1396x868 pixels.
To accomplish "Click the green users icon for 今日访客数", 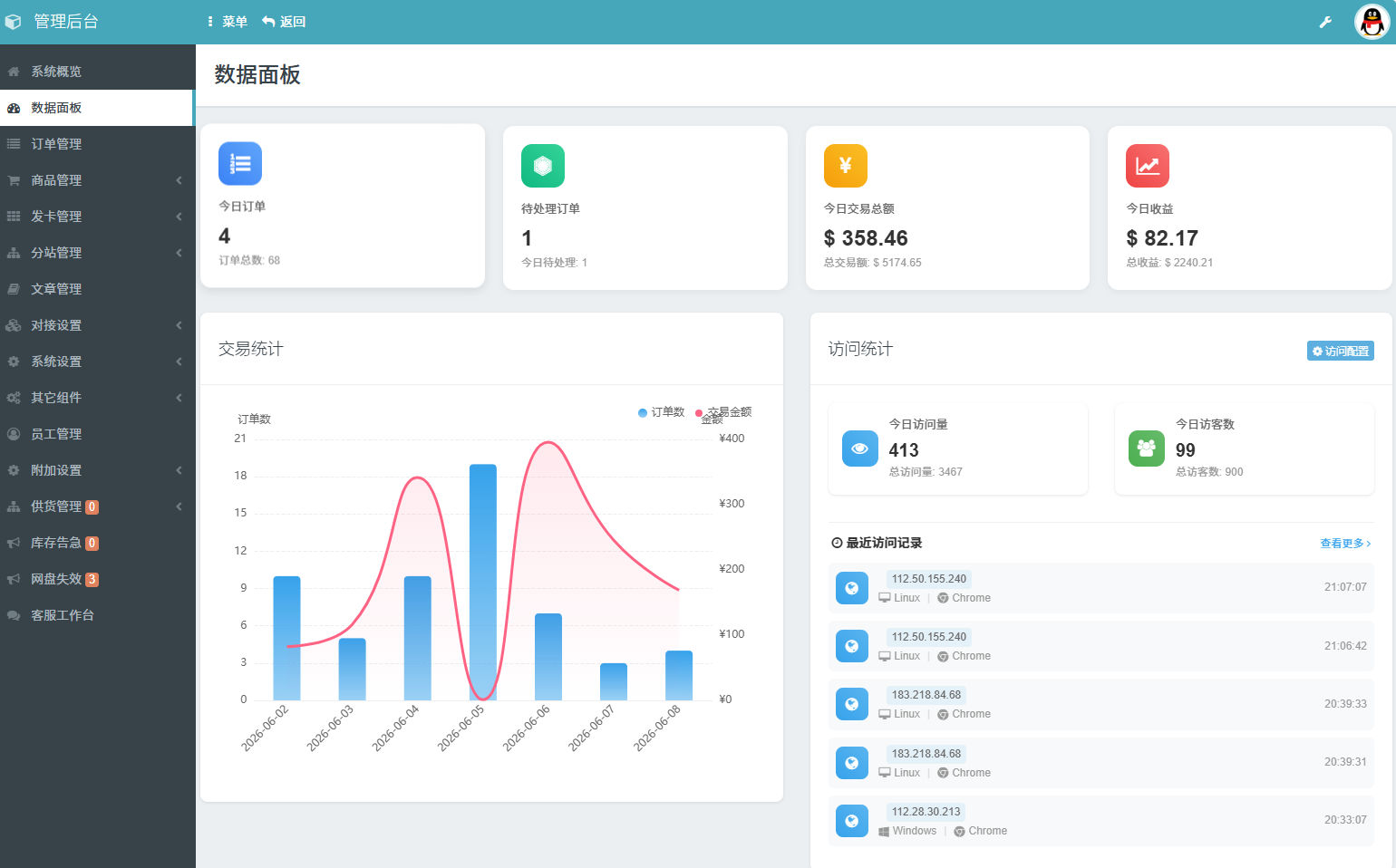I will 1147,448.
